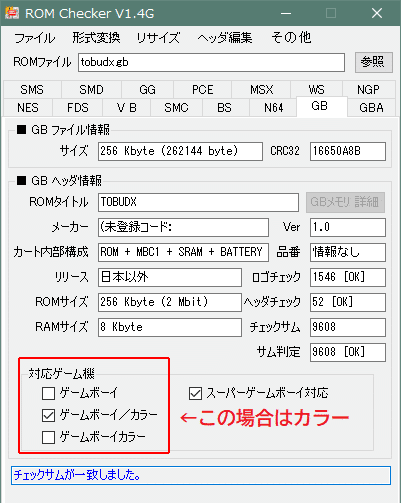The width and height of the screenshot is (401, 503).
Task: Open the リサイズ menu
Action: click(x=158, y=38)
